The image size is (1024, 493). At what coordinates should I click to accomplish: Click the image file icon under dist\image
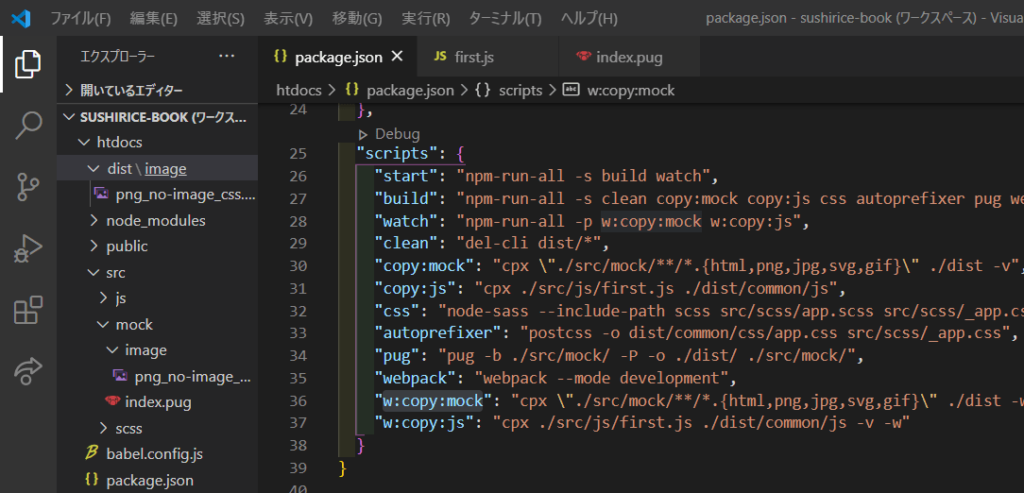click(101, 194)
